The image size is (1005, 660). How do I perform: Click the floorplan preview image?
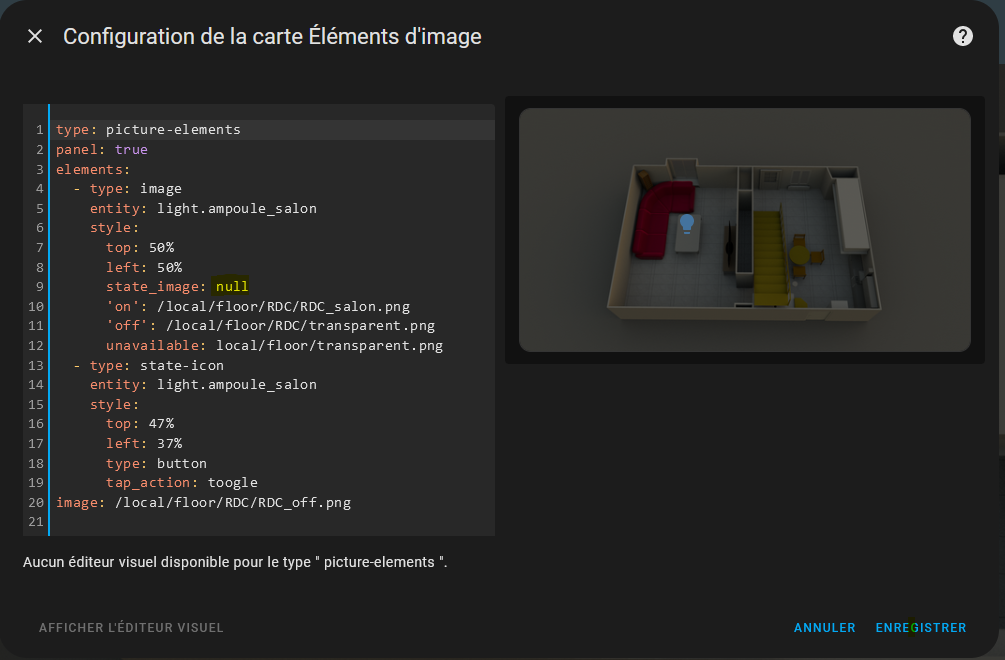click(745, 230)
